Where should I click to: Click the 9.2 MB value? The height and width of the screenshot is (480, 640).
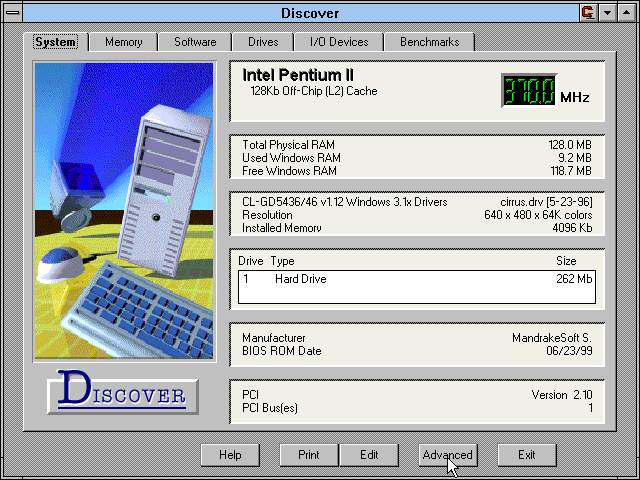coord(575,158)
